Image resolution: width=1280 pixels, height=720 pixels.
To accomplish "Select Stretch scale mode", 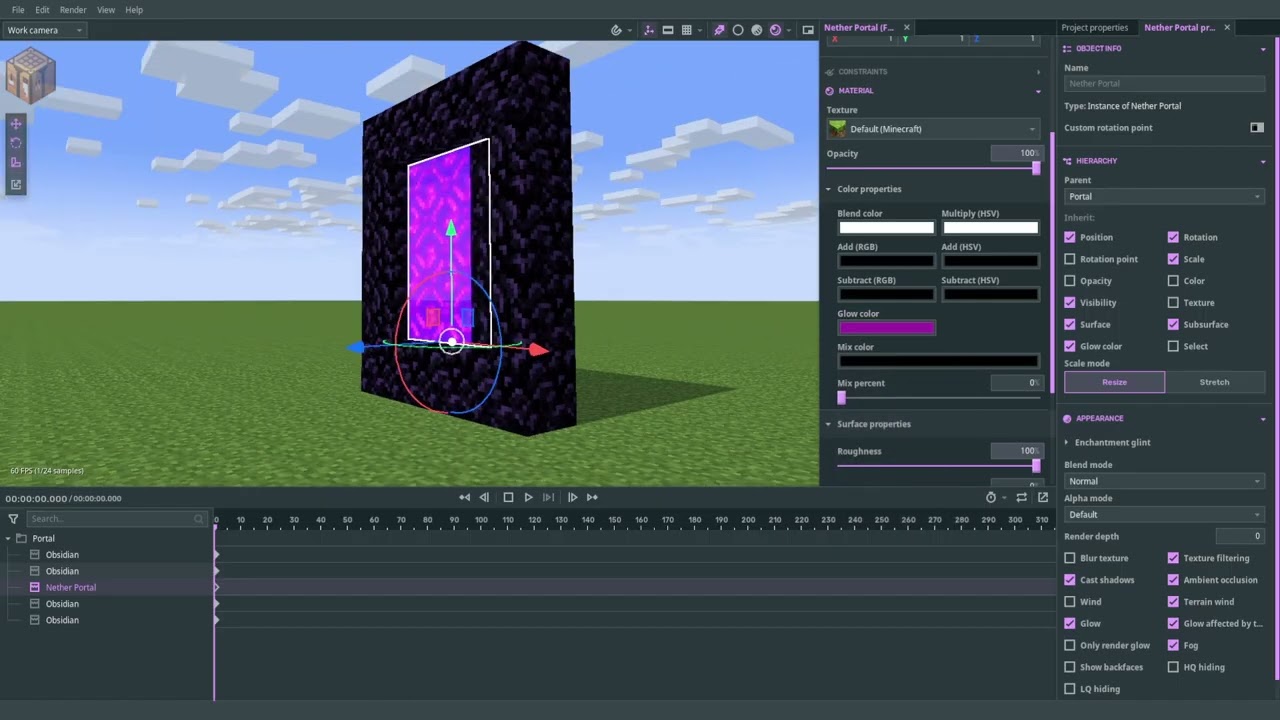I will (x=1215, y=382).
